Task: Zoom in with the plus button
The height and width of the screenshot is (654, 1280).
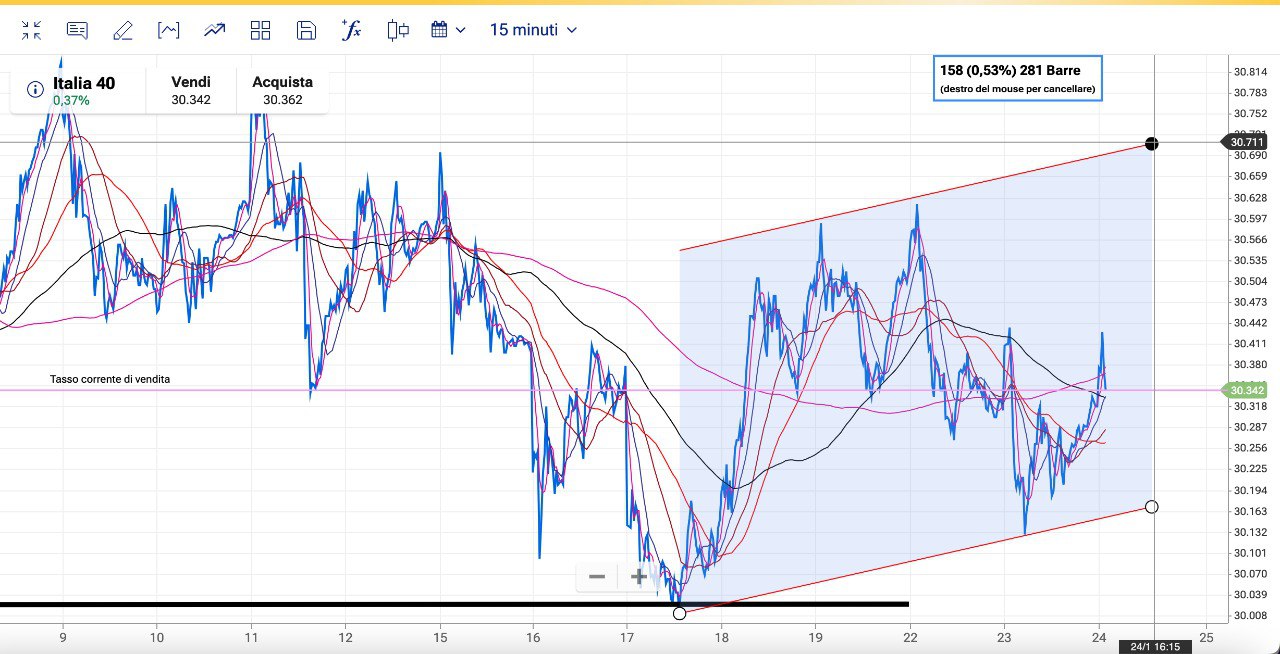Action: point(638,577)
